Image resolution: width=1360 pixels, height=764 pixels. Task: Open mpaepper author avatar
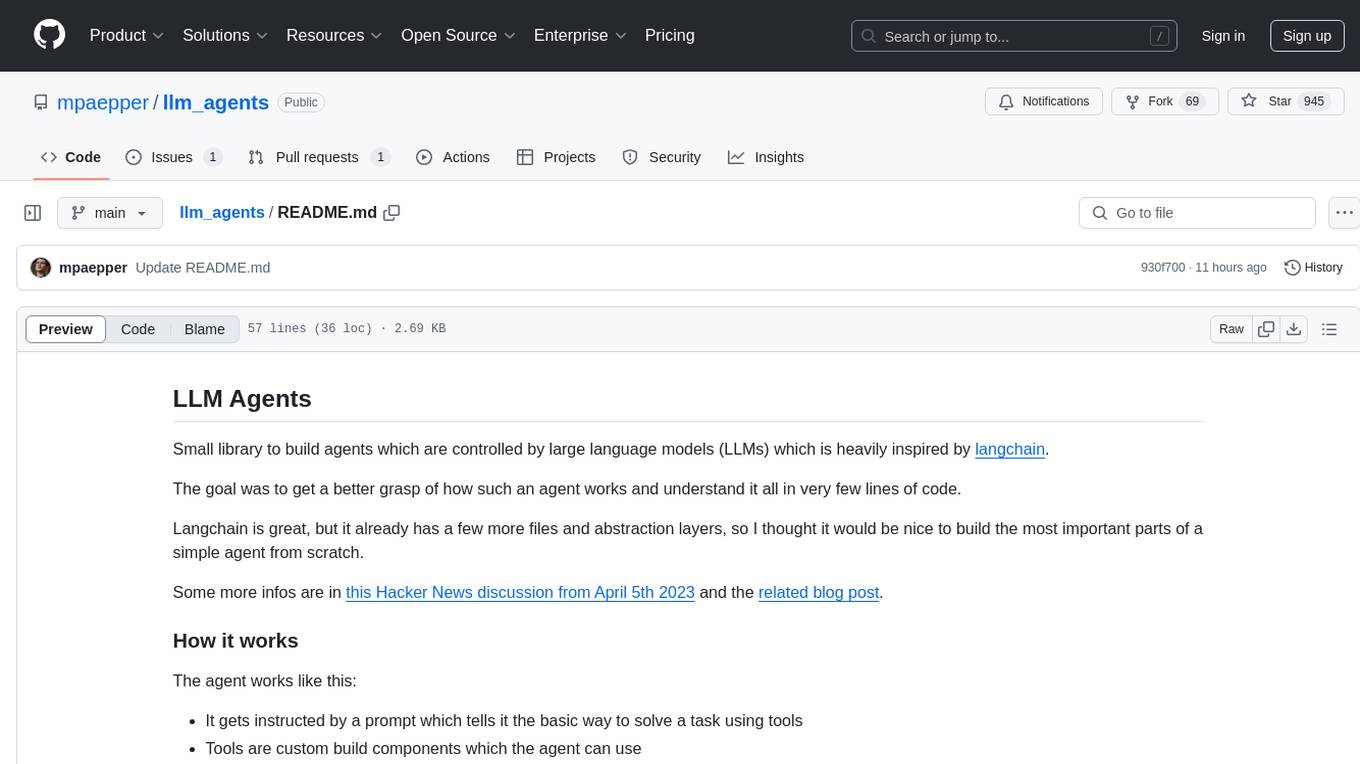tap(41, 267)
